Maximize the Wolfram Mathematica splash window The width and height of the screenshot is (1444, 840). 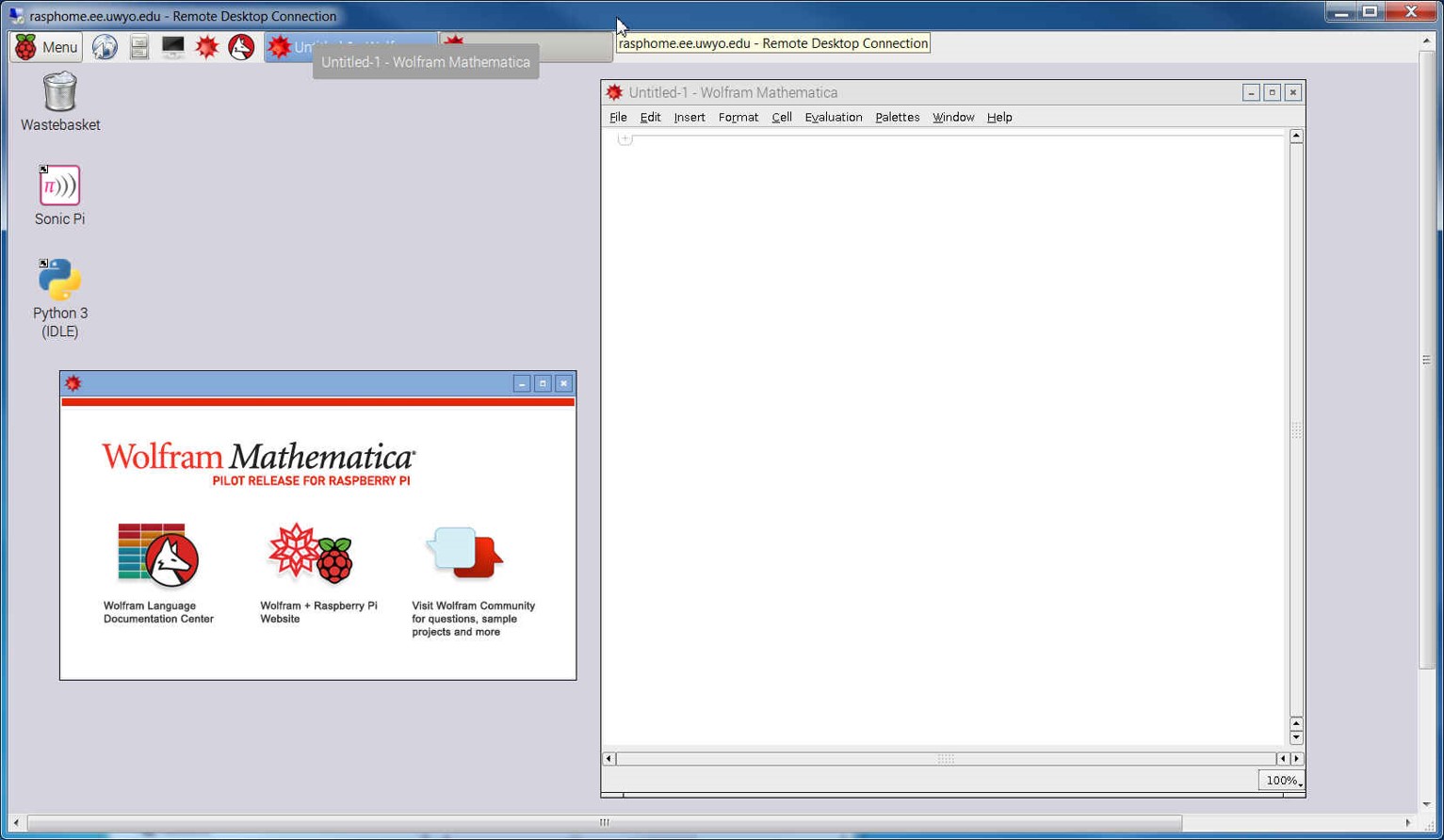[543, 383]
